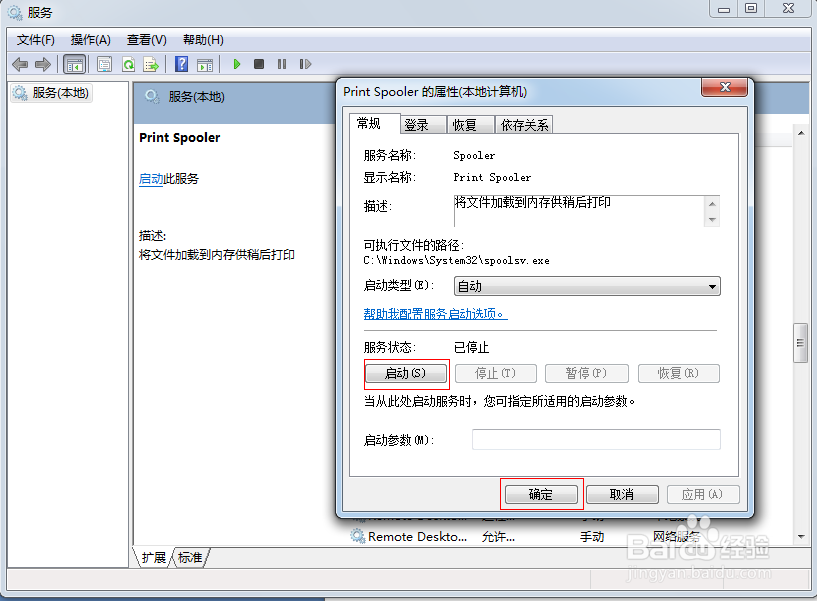Image resolution: width=817 pixels, height=601 pixels.
Task: Switch to the 扩展 bottom tab
Action: tap(153, 558)
